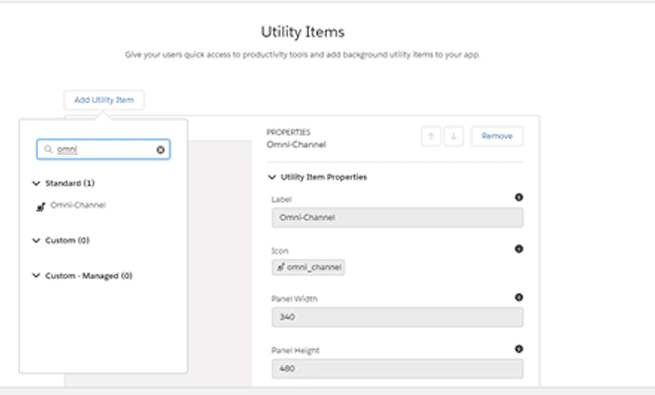The height and width of the screenshot is (395, 655).
Task: Move utility item up with arrow
Action: (x=431, y=136)
